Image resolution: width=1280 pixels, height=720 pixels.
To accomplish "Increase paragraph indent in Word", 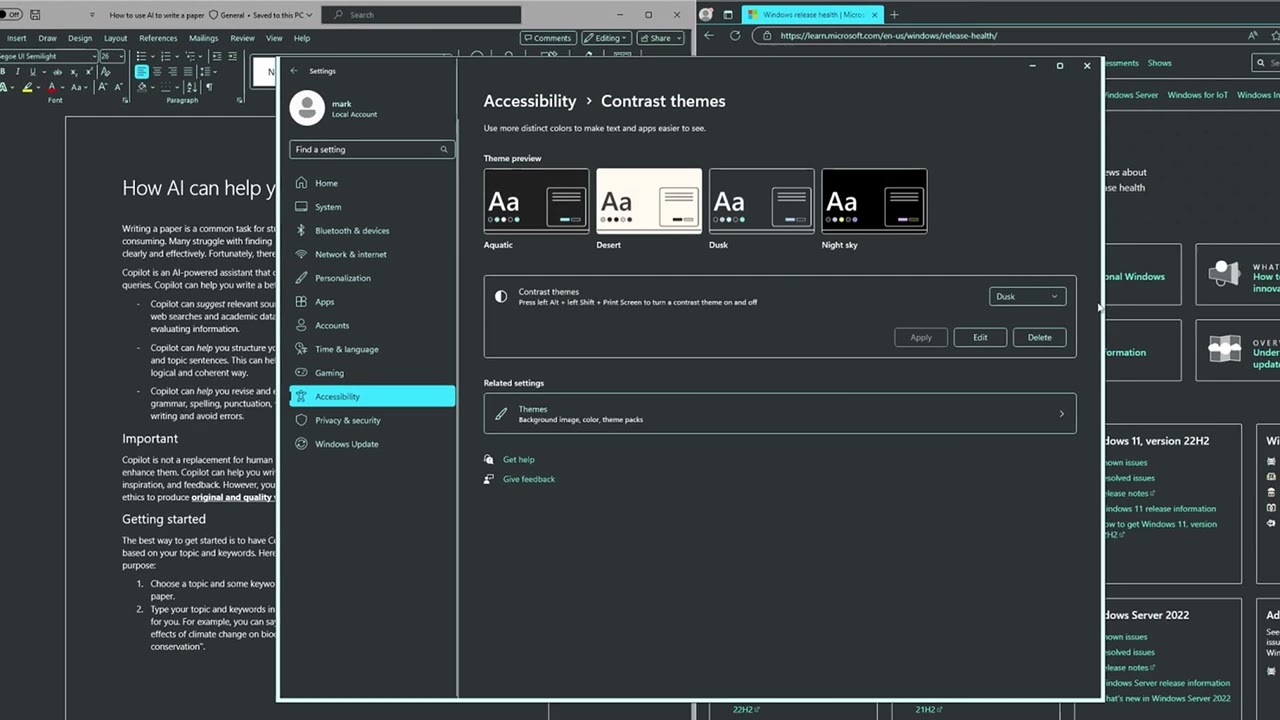I will pos(232,57).
